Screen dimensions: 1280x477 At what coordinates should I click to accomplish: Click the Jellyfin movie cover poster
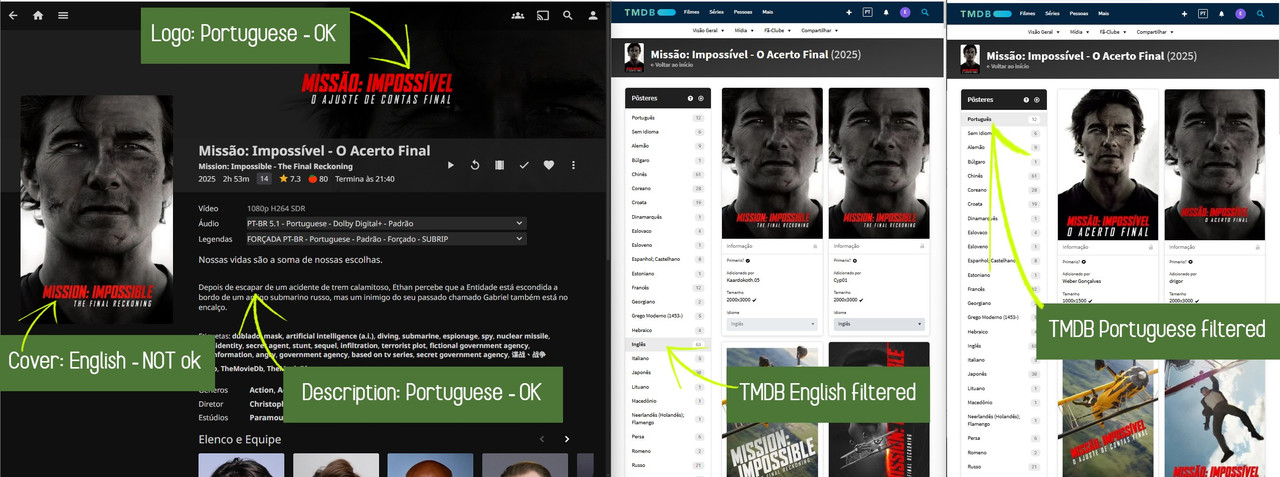[x=97, y=209]
